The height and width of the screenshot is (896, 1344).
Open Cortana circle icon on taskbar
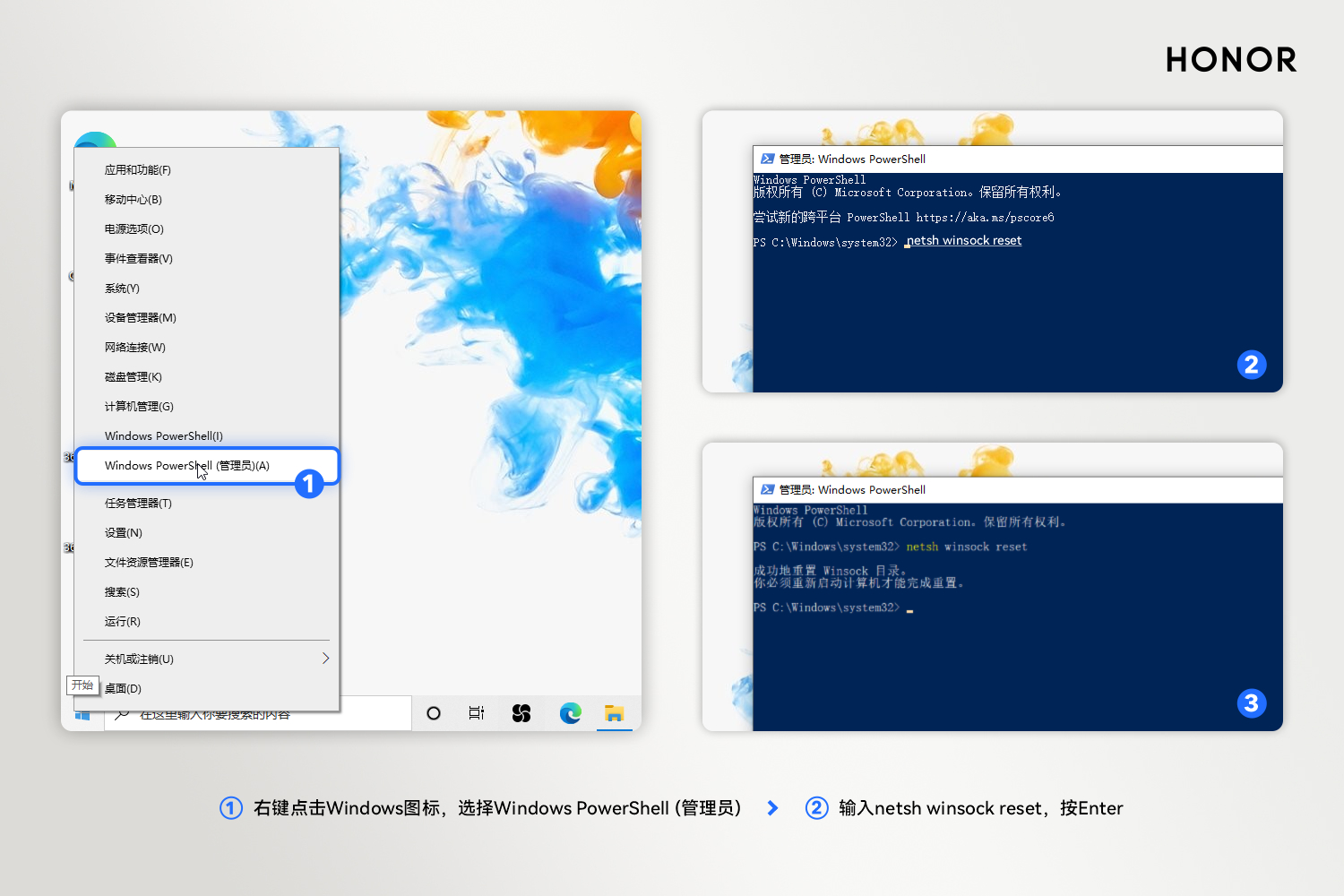tap(434, 713)
